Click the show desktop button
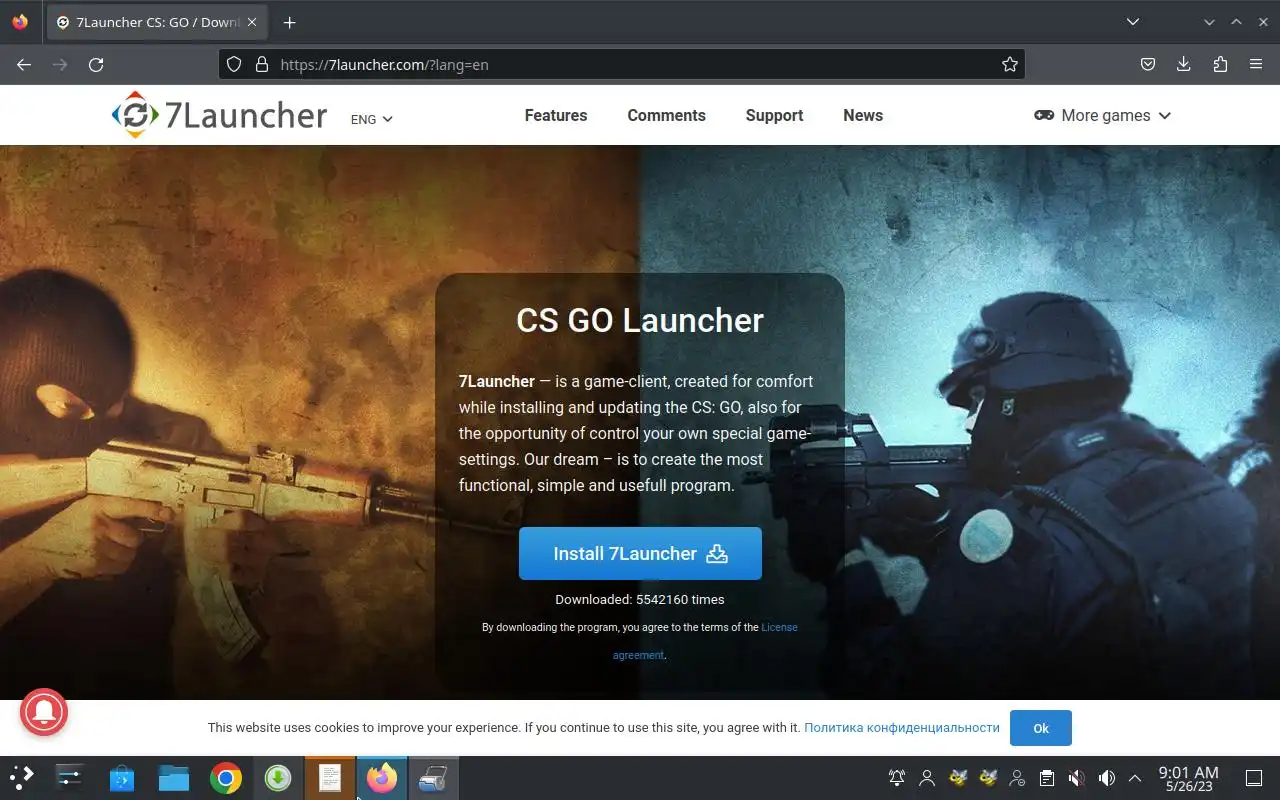 coord(1253,778)
